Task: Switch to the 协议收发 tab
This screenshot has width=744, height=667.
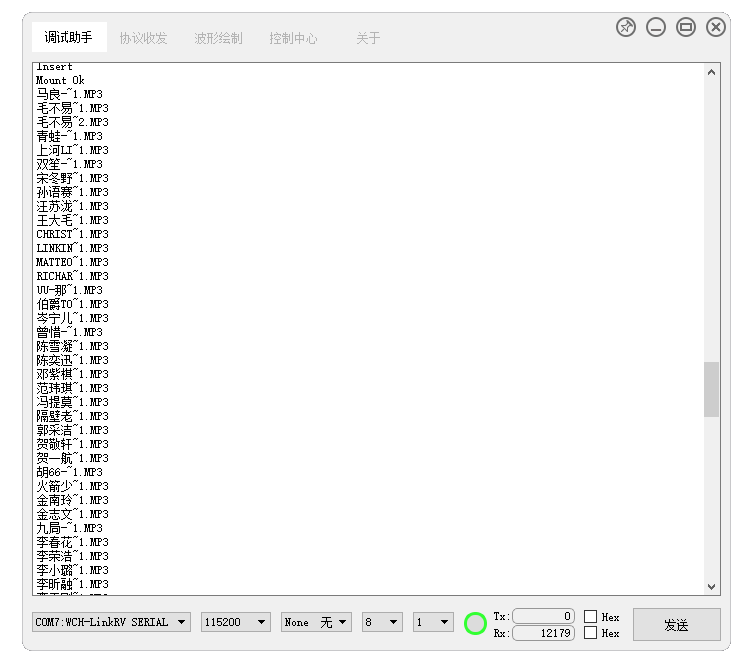Action: pyautogui.click(x=143, y=38)
